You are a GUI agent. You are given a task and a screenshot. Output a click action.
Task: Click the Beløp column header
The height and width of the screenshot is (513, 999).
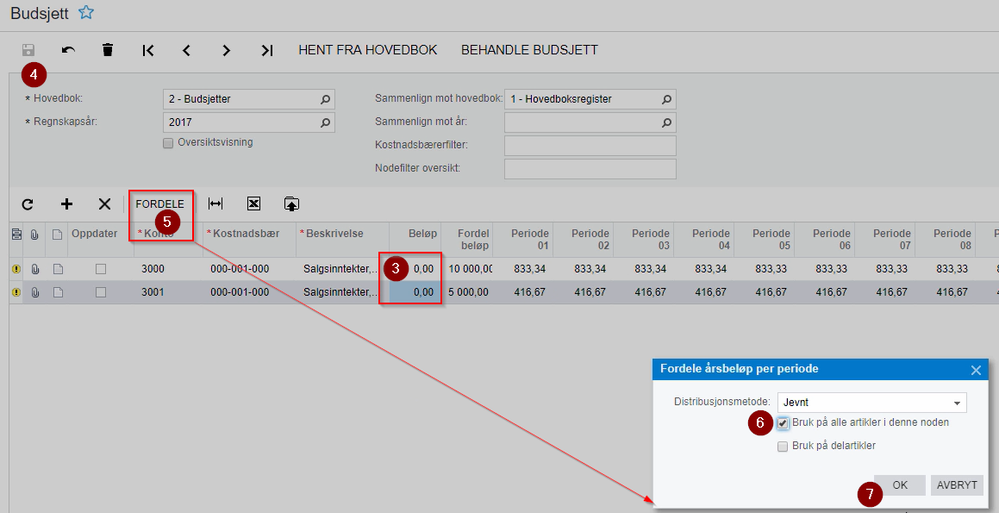[415, 240]
